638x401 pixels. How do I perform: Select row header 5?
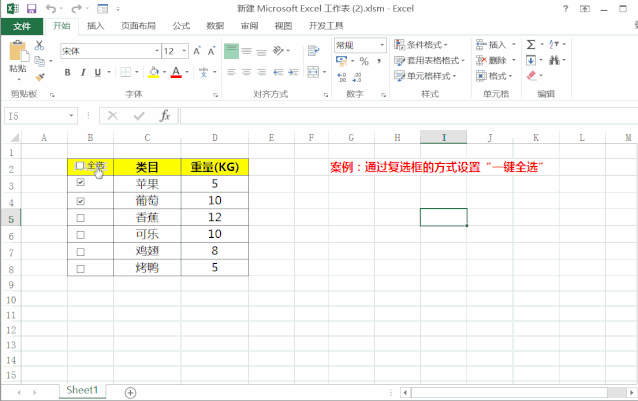[11, 219]
